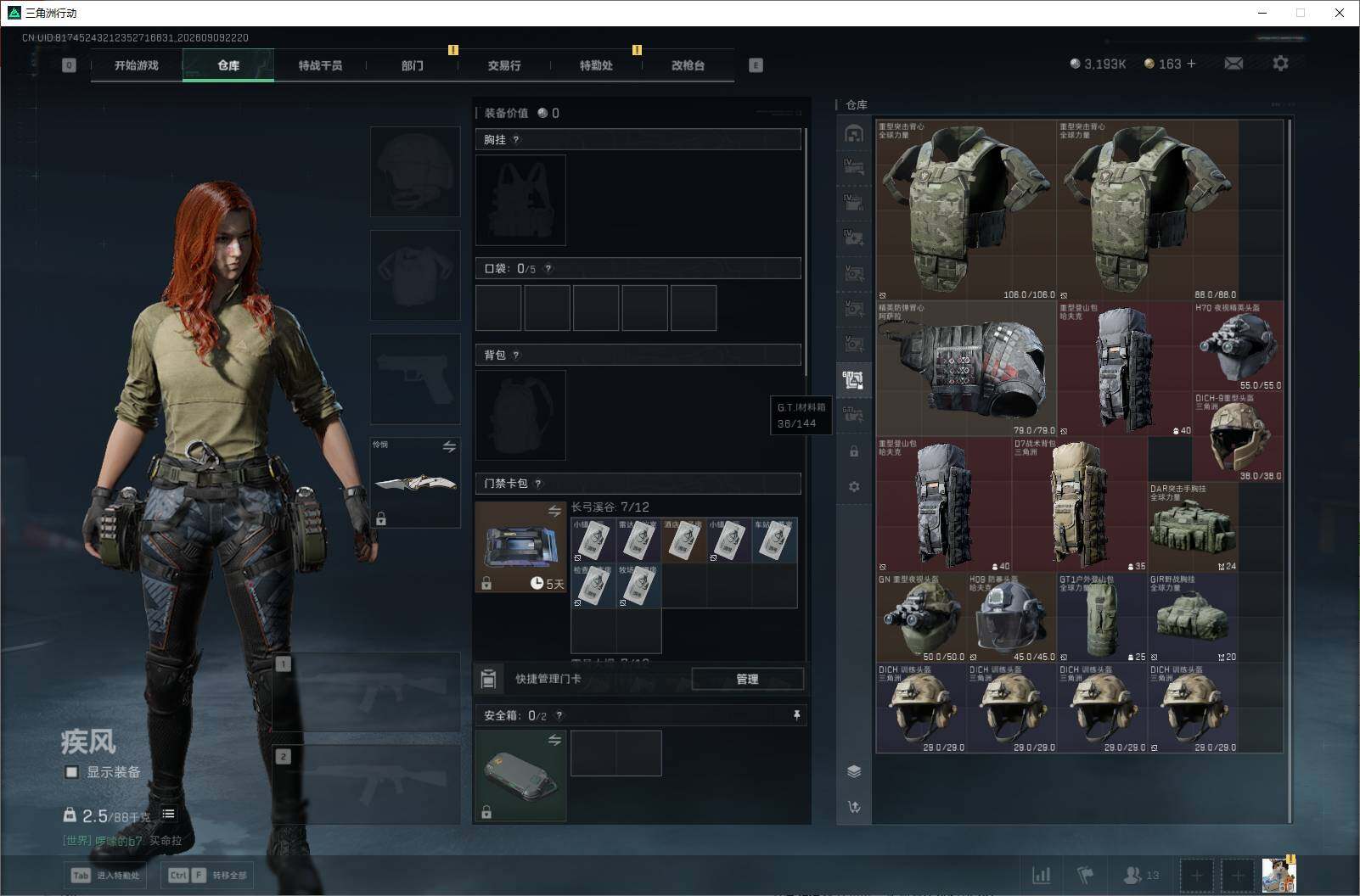
Task: Open the 改枪台 tab
Action: point(688,65)
